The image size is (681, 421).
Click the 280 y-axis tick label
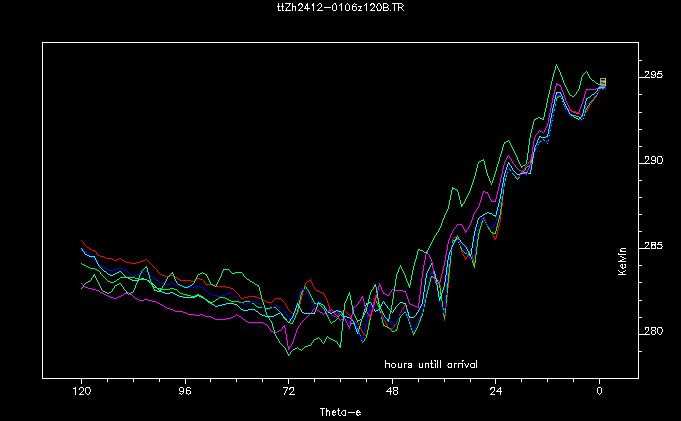[x=655, y=332]
